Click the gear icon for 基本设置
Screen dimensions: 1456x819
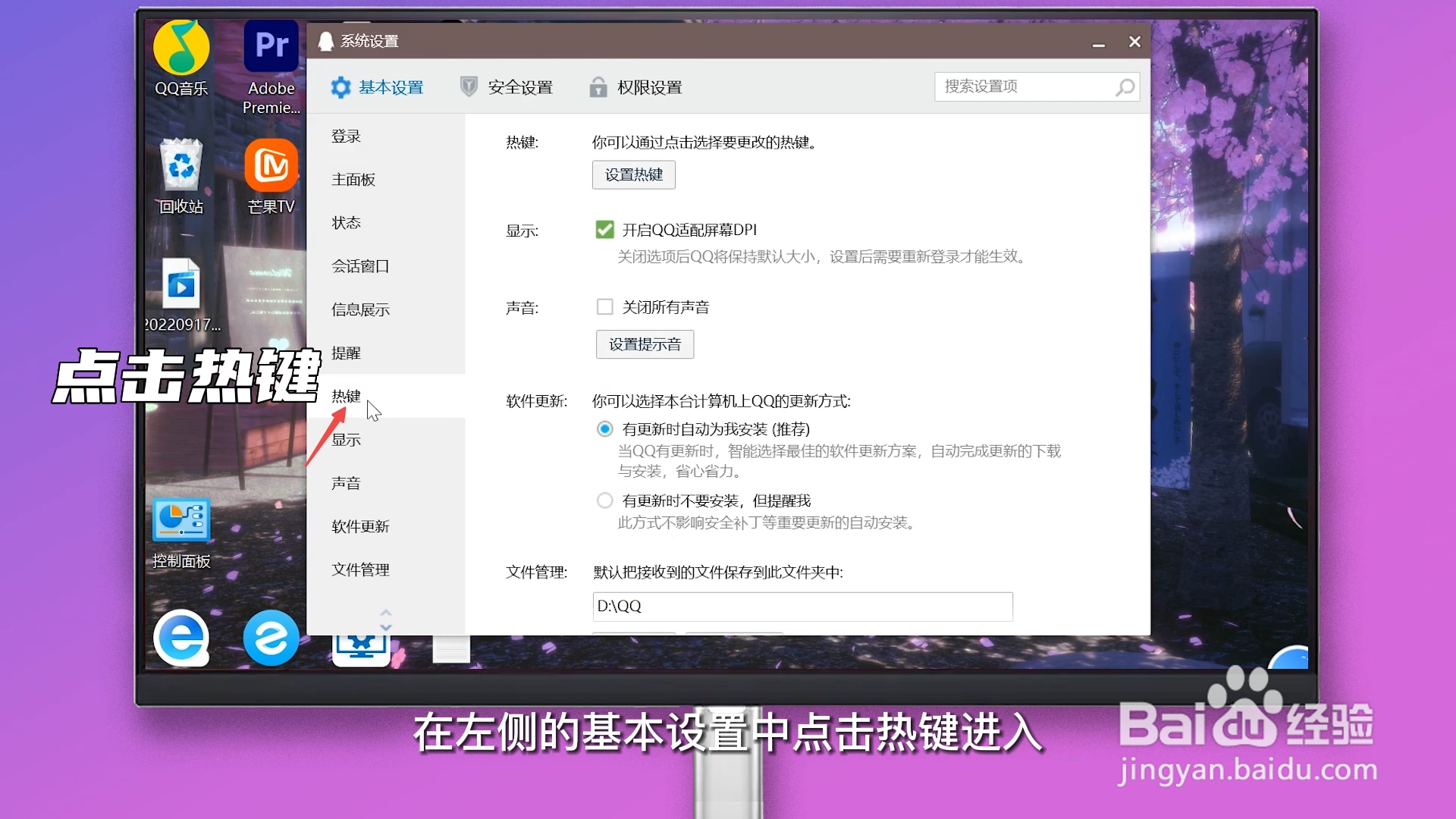(x=340, y=87)
